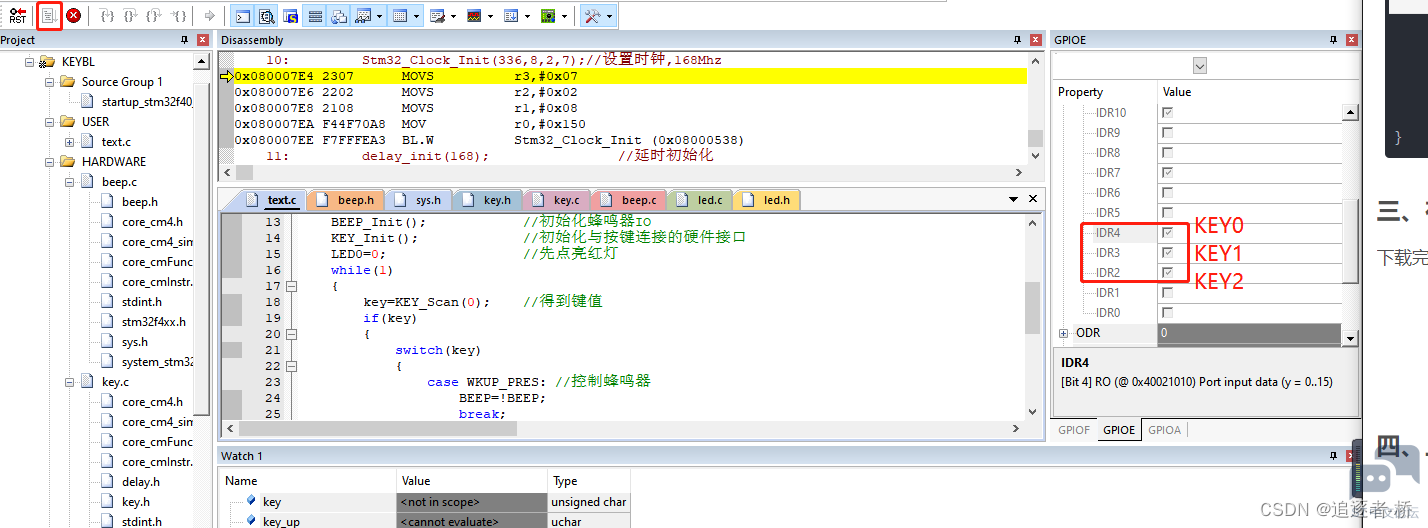The height and width of the screenshot is (528, 1428).
Task: Open the GPIOE panel top dropdown
Action: [1200, 65]
